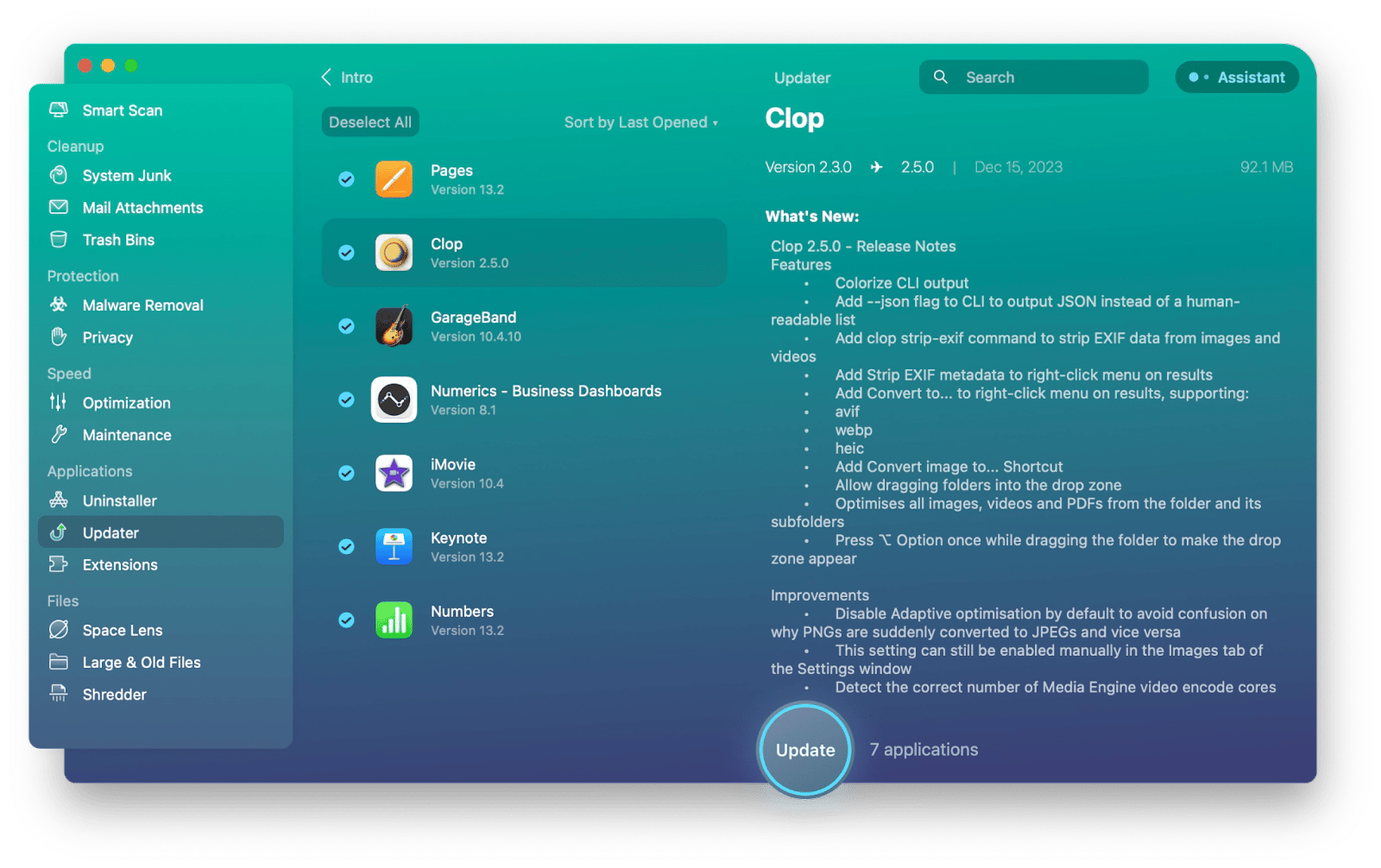Viewport: 1381px width, 868px height.
Task: Select the Extensions label in sidebar
Action: pos(120,565)
